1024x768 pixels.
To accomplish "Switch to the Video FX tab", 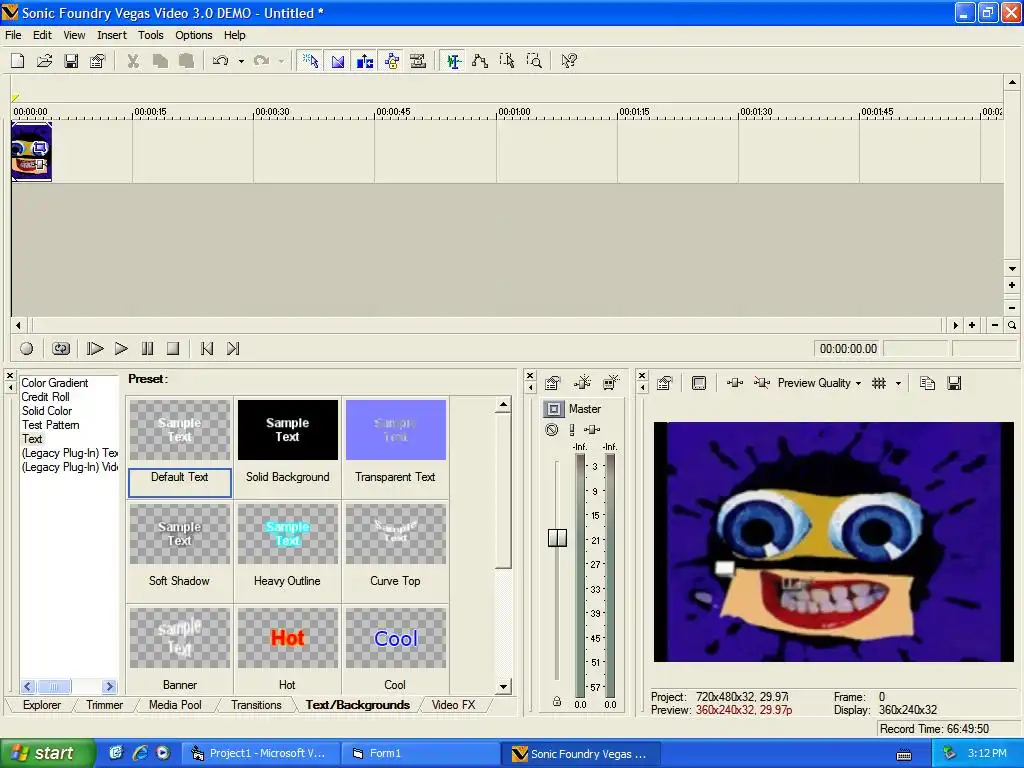I will point(453,705).
